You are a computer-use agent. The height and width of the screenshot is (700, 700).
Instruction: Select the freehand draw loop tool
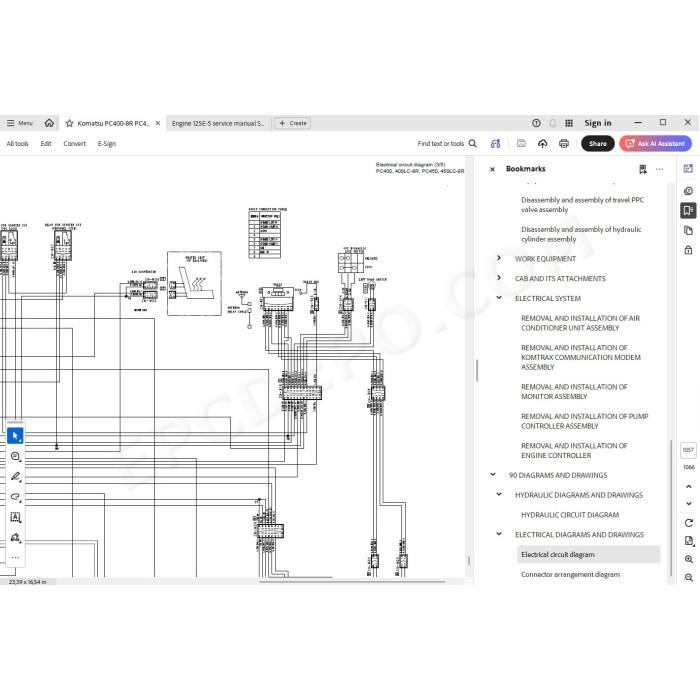click(x=15, y=497)
